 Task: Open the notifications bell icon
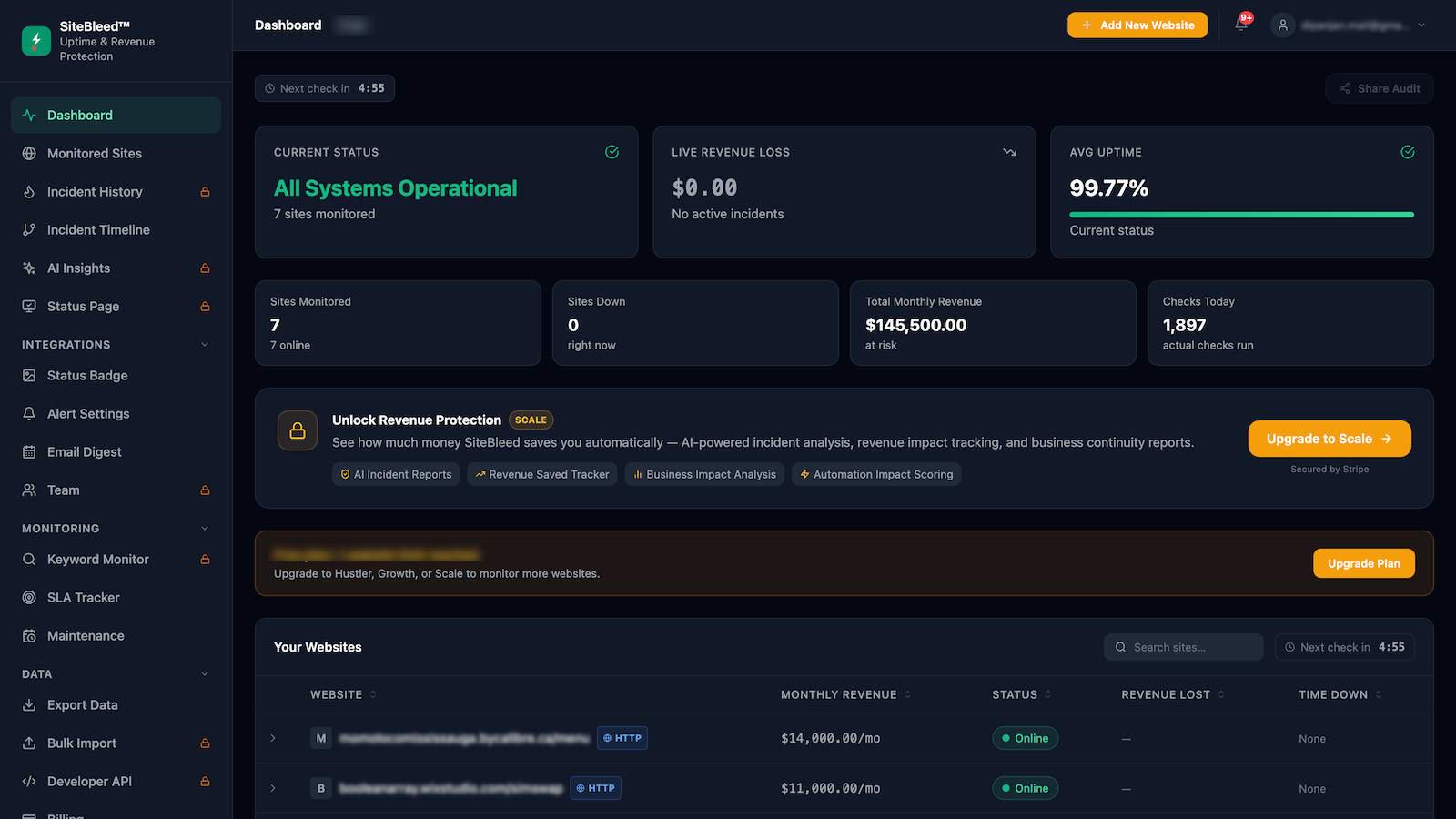1241,25
